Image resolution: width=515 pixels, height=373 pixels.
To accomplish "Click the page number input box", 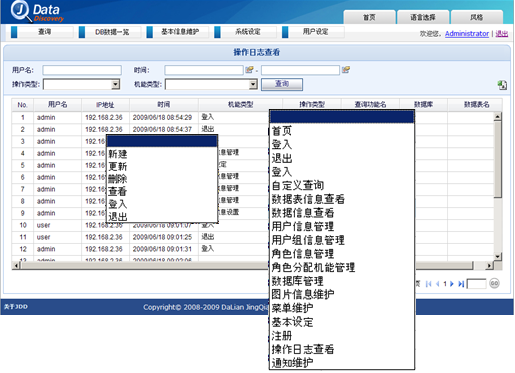I will pos(477,284).
